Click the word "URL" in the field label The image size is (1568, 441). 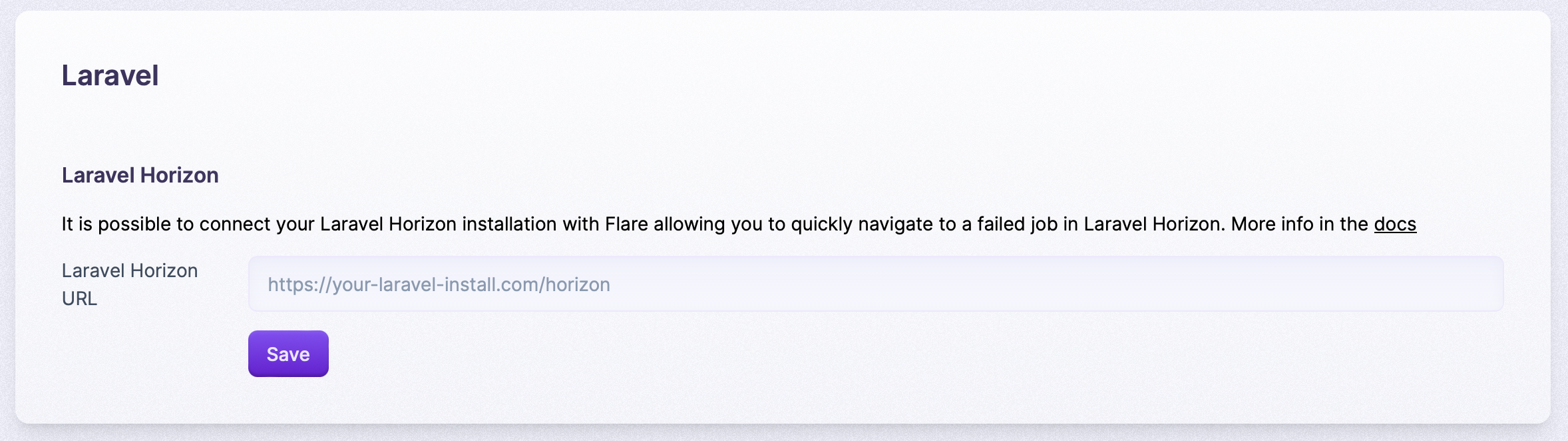pyautogui.click(x=79, y=298)
